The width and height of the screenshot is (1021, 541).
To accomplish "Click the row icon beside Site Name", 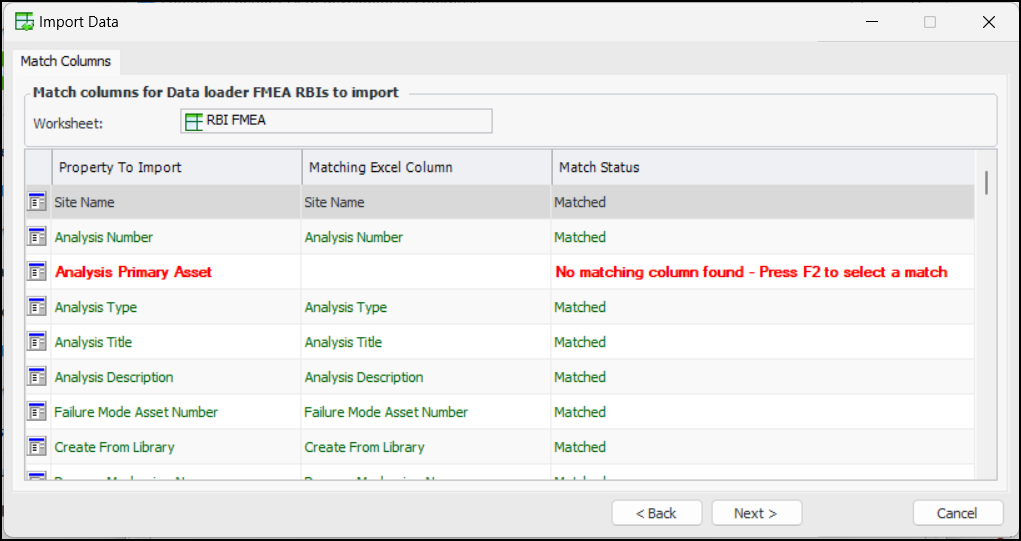I will (37, 202).
